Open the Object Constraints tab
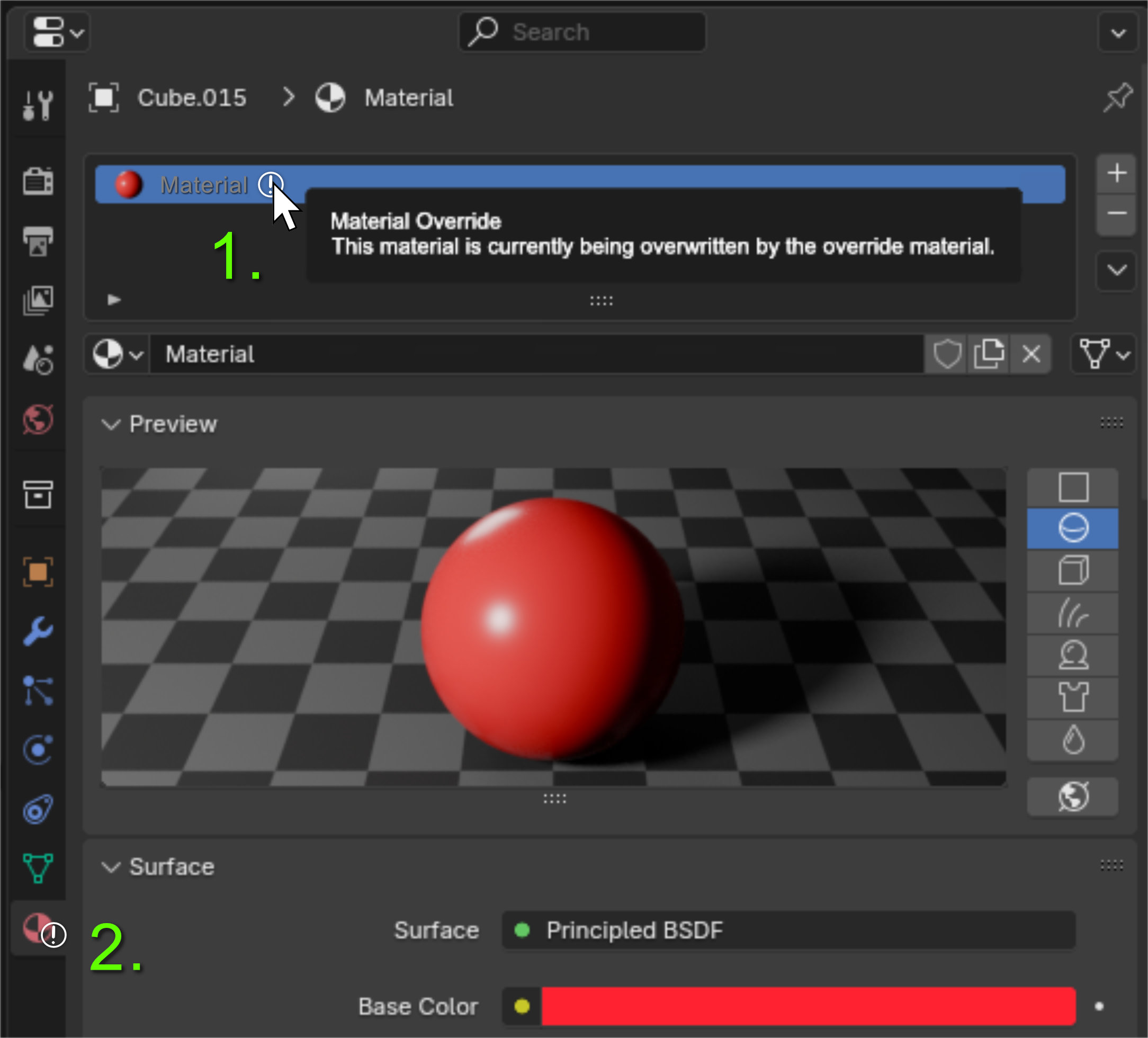The image size is (1148, 1038). point(38,809)
